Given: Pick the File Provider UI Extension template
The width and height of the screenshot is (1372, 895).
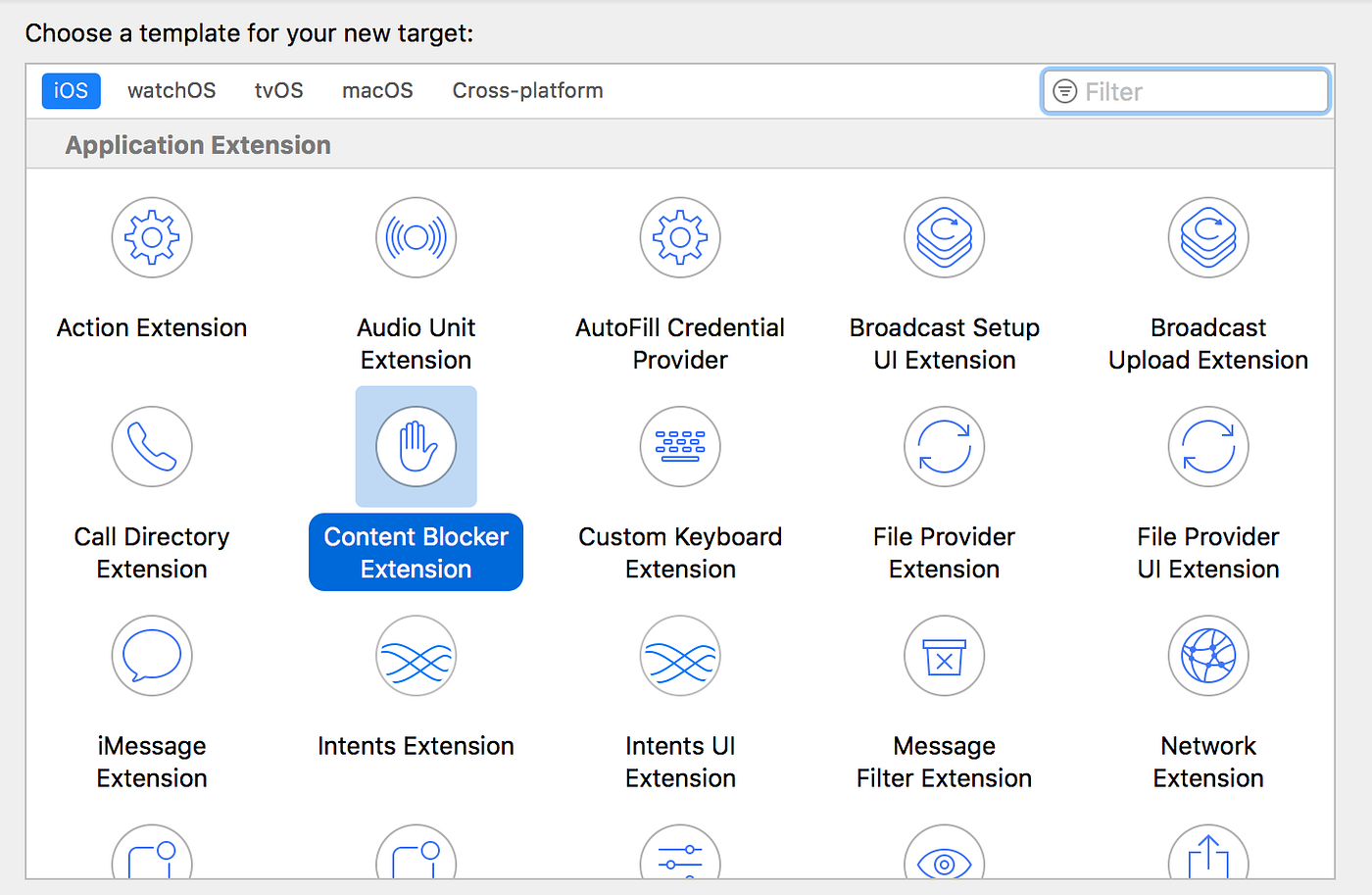Looking at the screenshot, I should pos(1207,446).
